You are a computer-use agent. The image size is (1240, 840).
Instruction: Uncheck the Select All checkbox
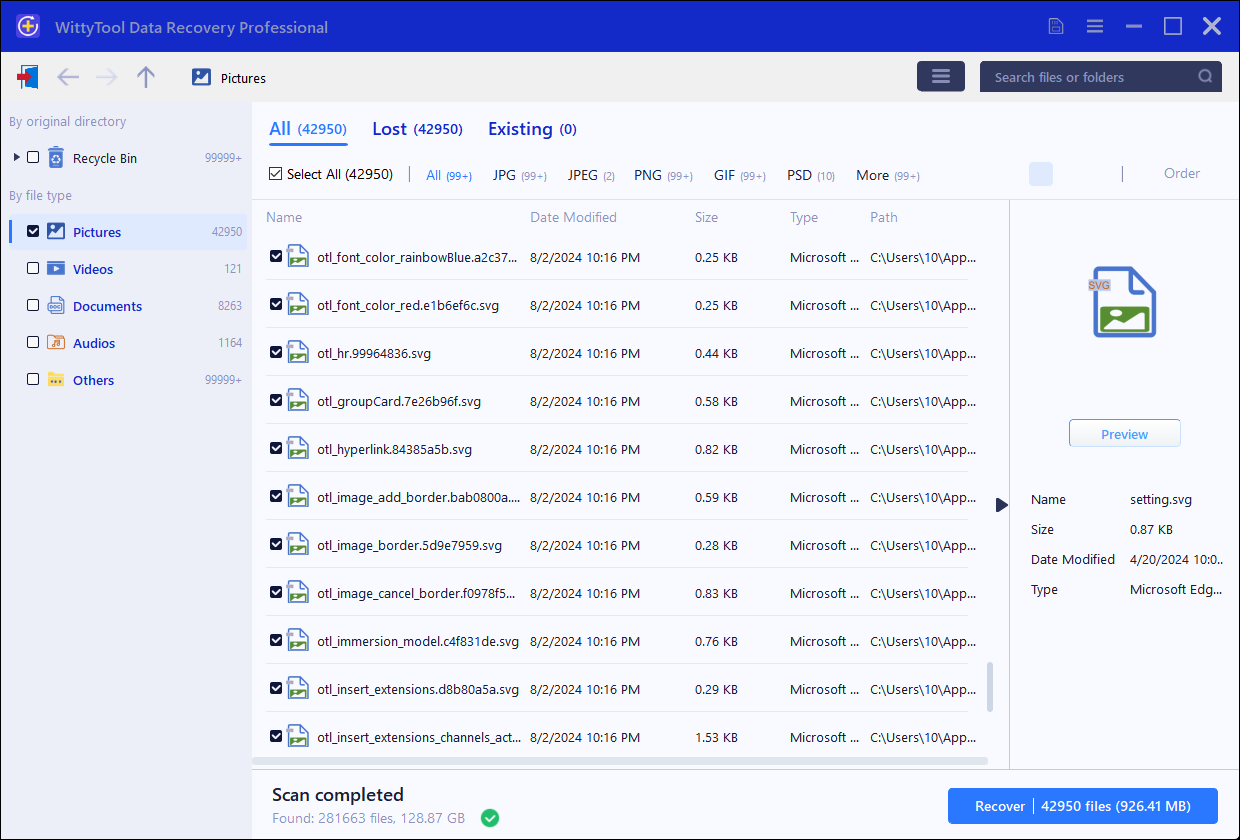276,174
